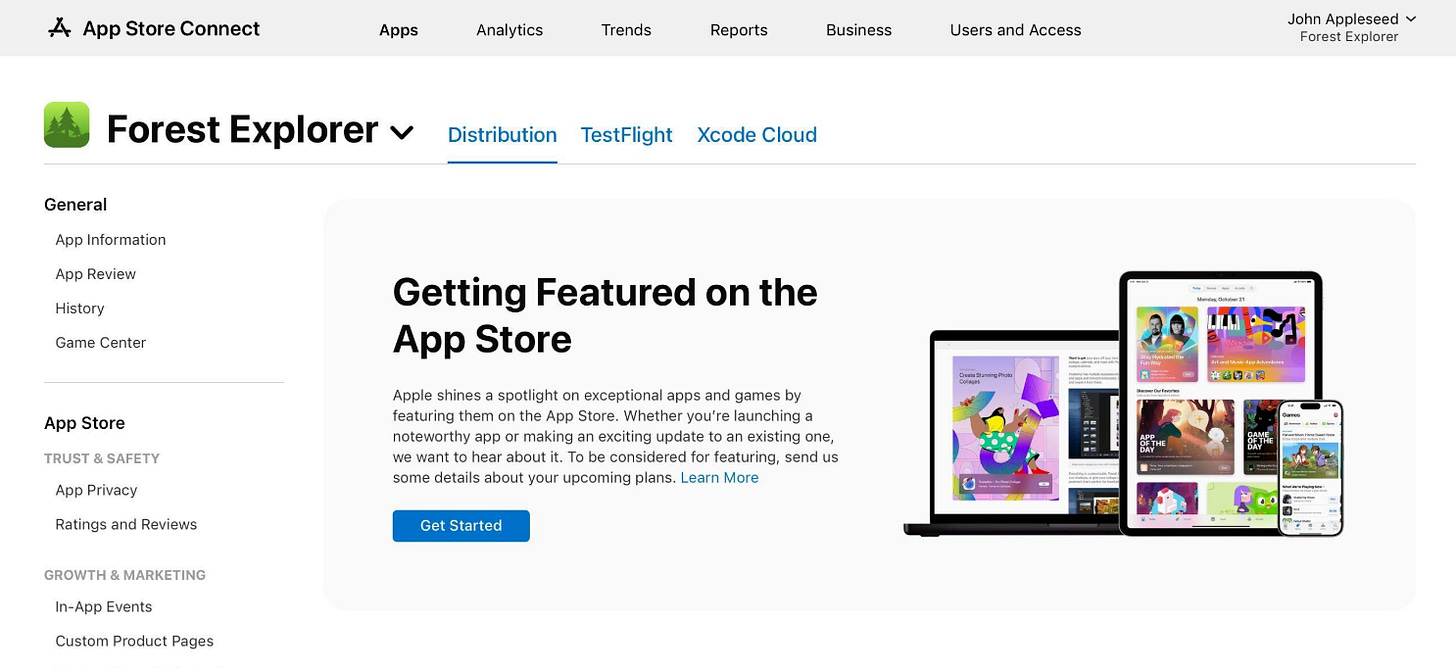Open App Information in the sidebar

pos(111,240)
